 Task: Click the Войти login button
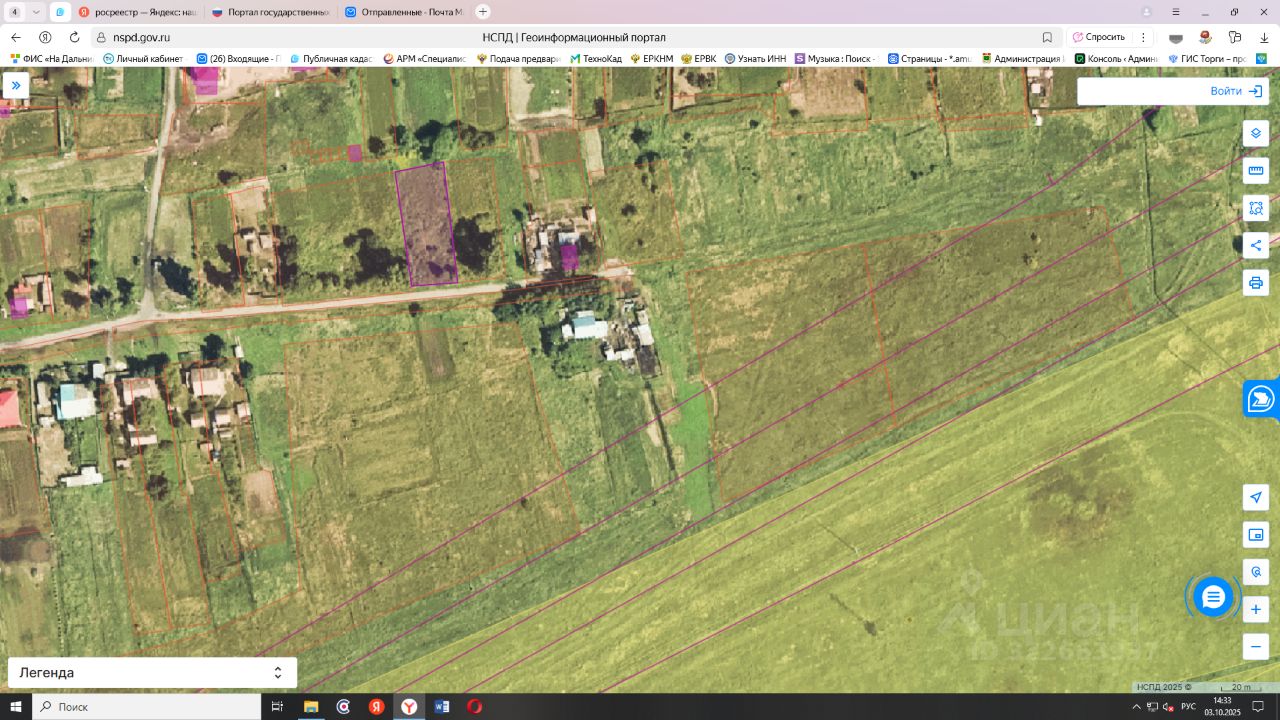[1236, 91]
